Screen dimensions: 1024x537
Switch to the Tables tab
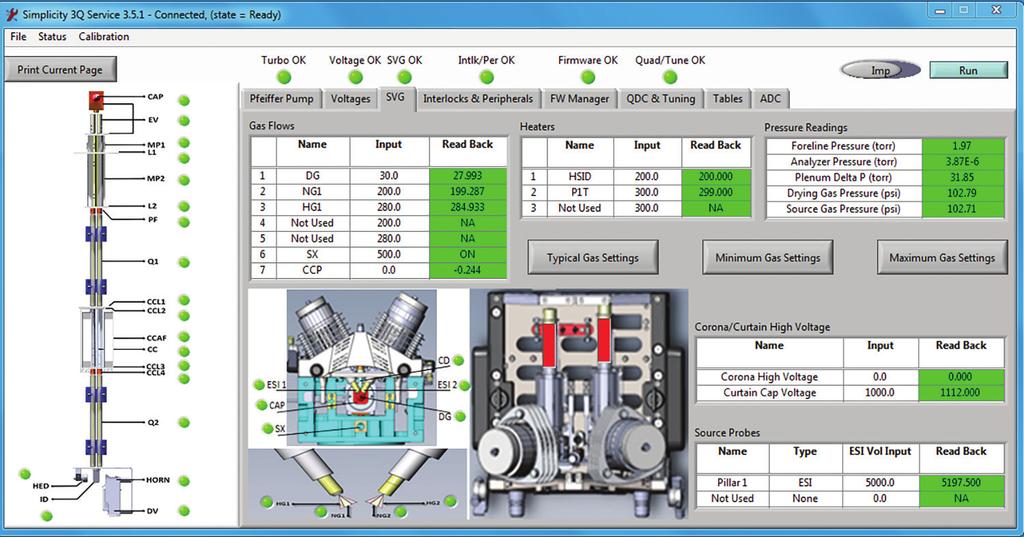click(x=728, y=99)
